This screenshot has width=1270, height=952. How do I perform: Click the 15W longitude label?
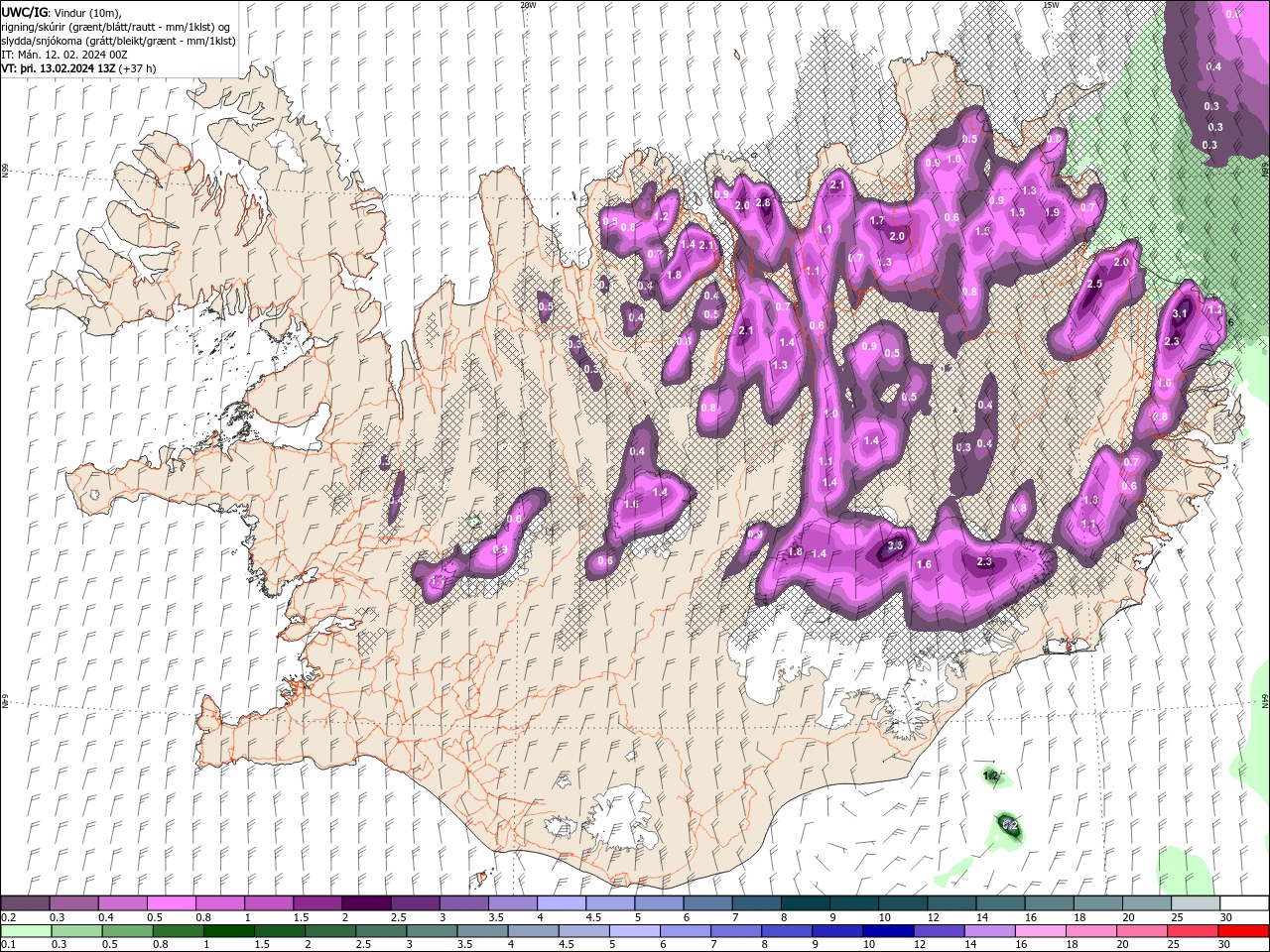tap(1051, 5)
